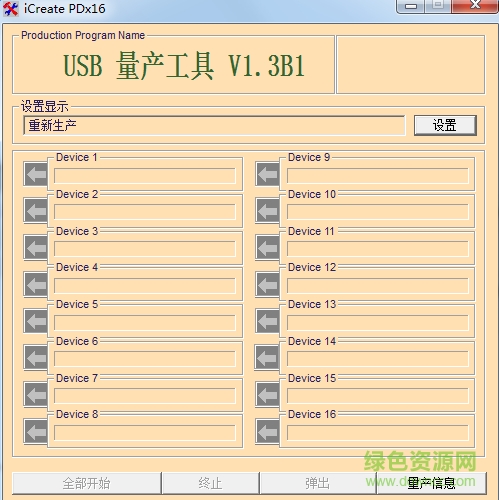Click the arrow icon beside Device 16

(x=267, y=431)
